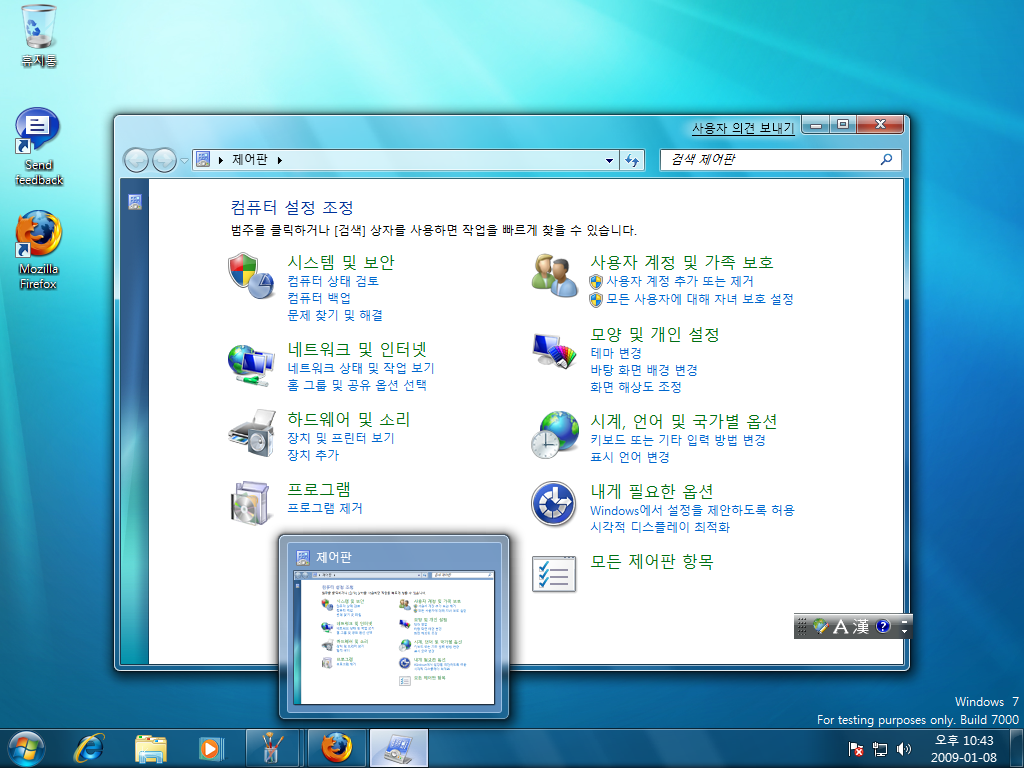The width and height of the screenshot is (1024, 768).
Task: Open the 시스템 및 보안 category
Action: click(x=341, y=262)
